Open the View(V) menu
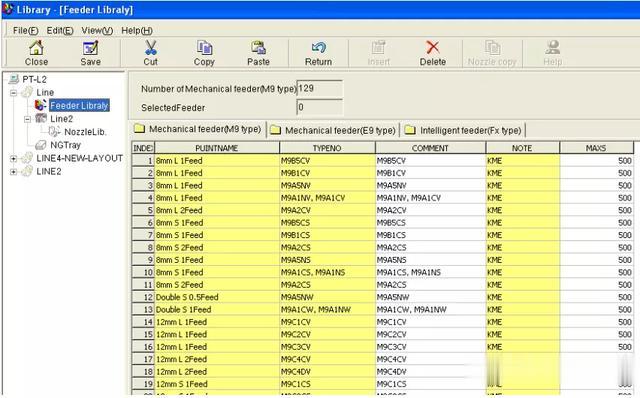The width and height of the screenshot is (640, 398). (x=97, y=31)
